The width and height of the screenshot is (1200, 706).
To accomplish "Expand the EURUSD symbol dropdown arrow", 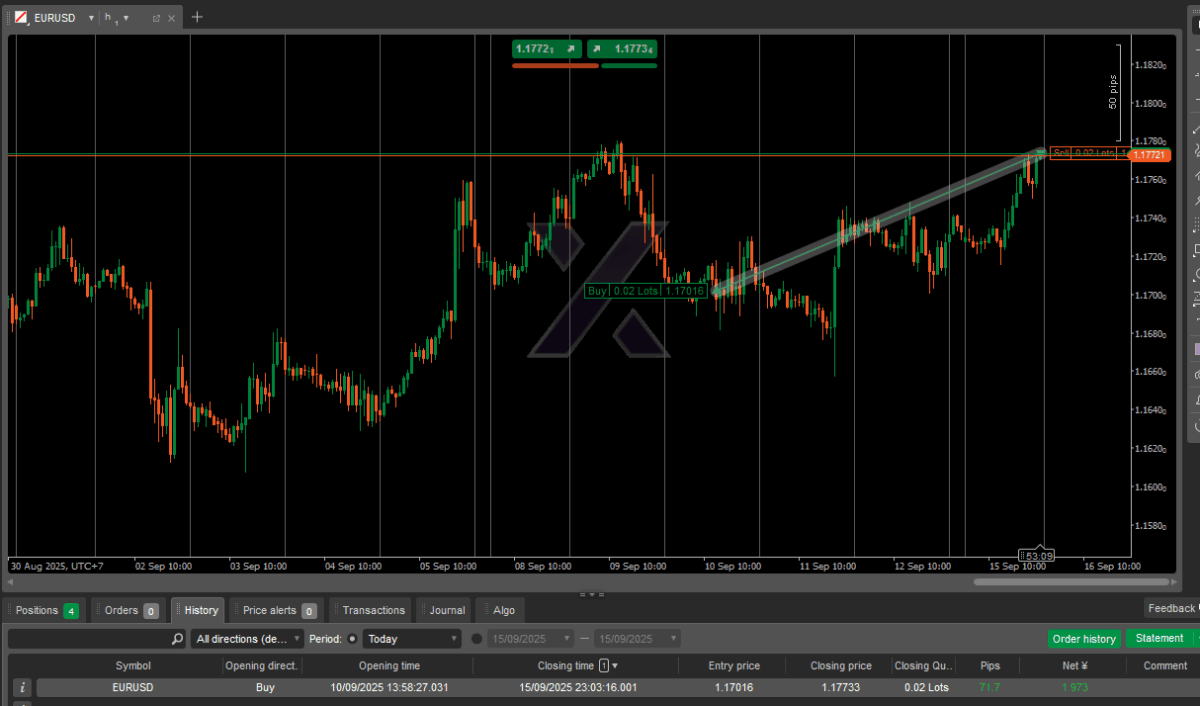I will point(91,18).
